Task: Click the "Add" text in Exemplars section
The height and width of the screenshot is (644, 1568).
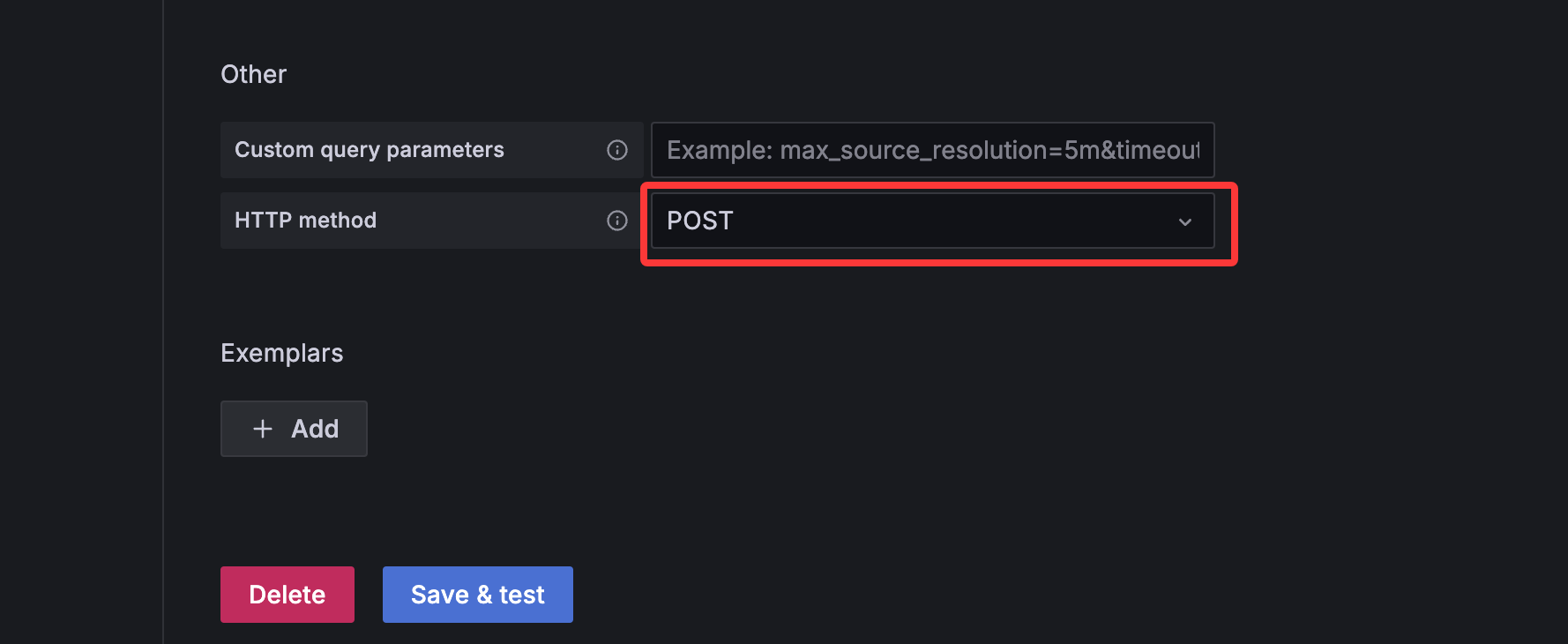Action: (x=315, y=429)
